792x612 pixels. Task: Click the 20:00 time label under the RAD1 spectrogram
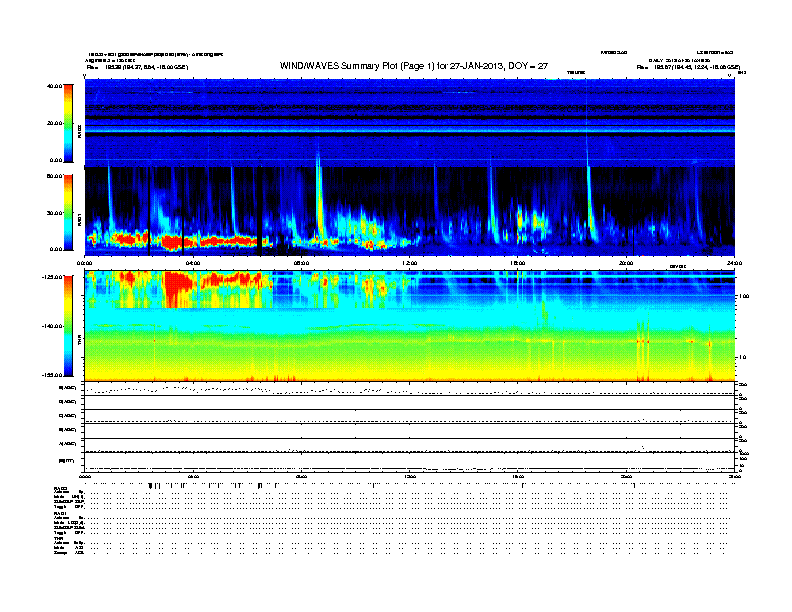click(x=626, y=263)
